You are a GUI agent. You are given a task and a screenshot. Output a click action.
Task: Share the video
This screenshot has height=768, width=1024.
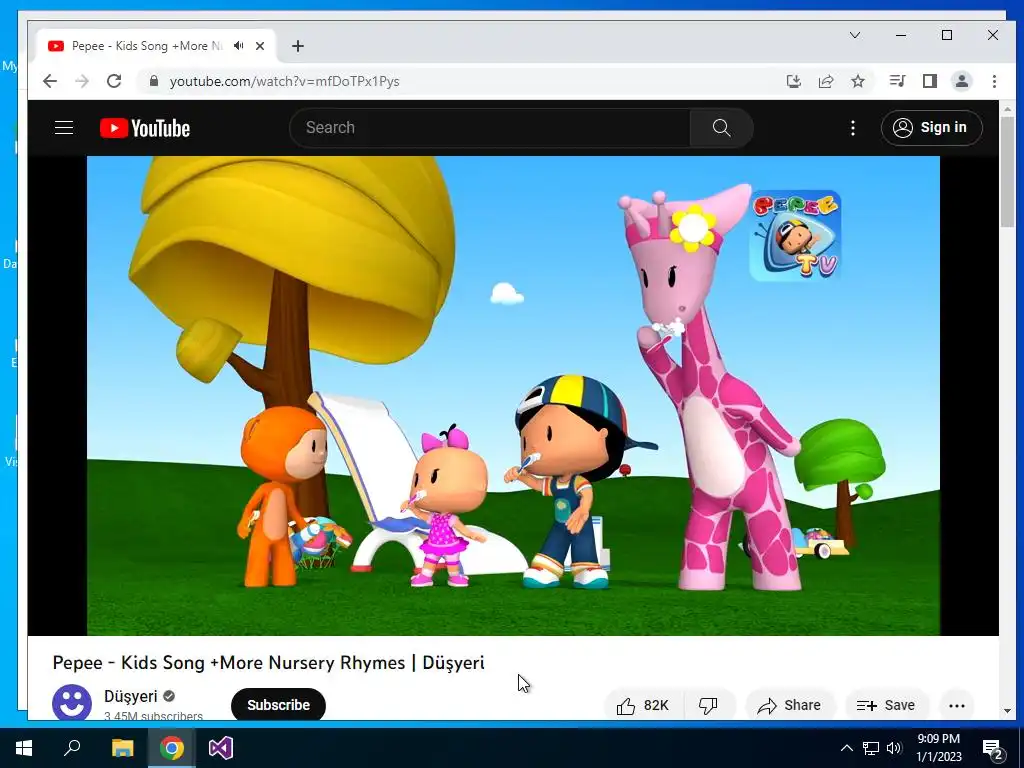(789, 705)
